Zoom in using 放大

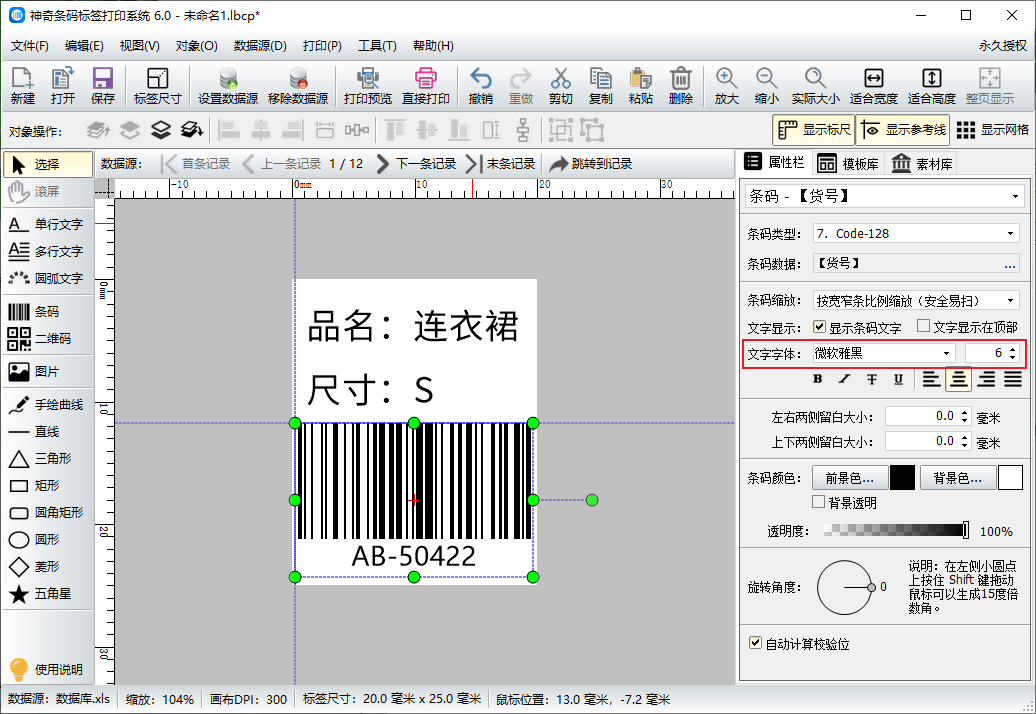(x=726, y=86)
